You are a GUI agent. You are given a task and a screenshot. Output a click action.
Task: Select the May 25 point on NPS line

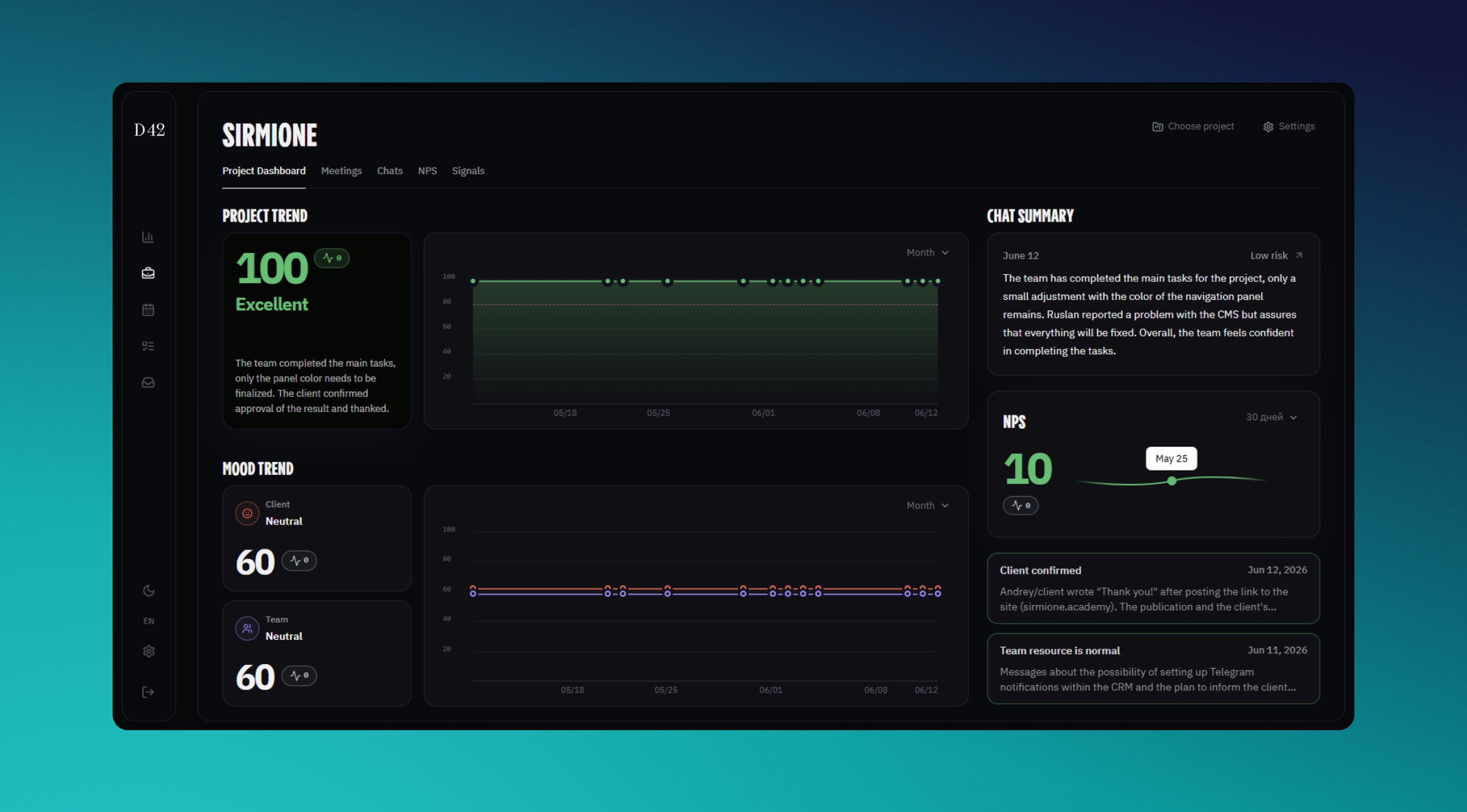coord(1171,481)
